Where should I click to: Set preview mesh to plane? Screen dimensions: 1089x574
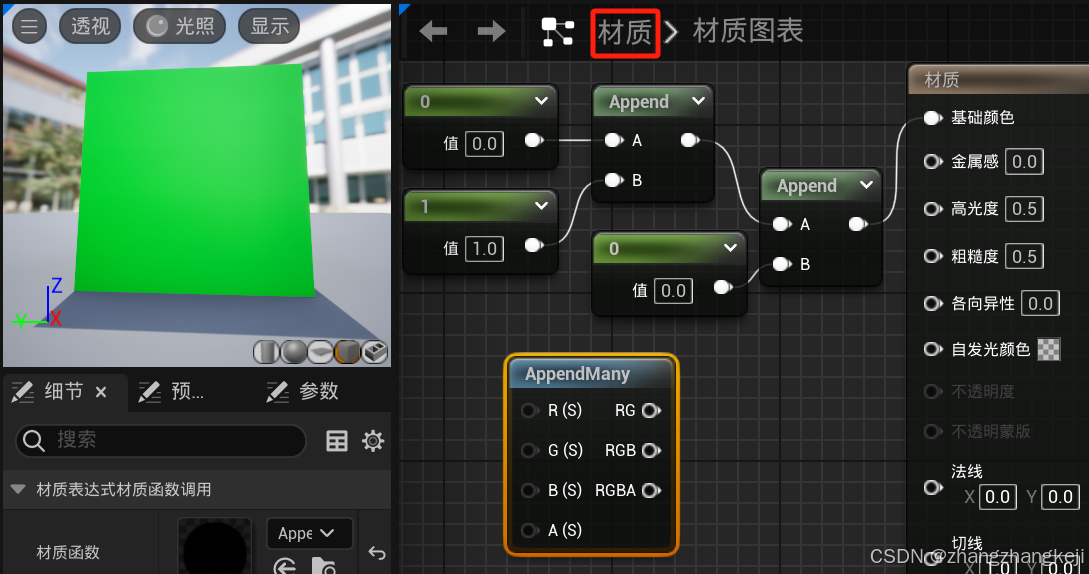click(320, 352)
